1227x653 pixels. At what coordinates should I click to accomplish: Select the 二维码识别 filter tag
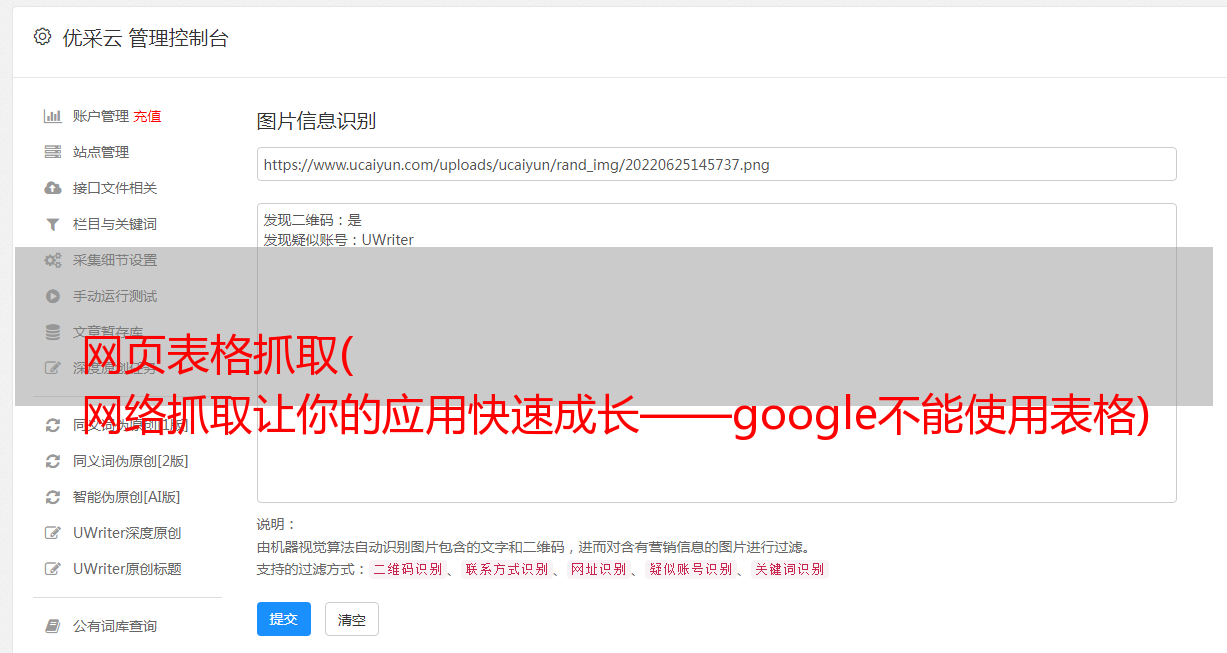pyautogui.click(x=407, y=569)
